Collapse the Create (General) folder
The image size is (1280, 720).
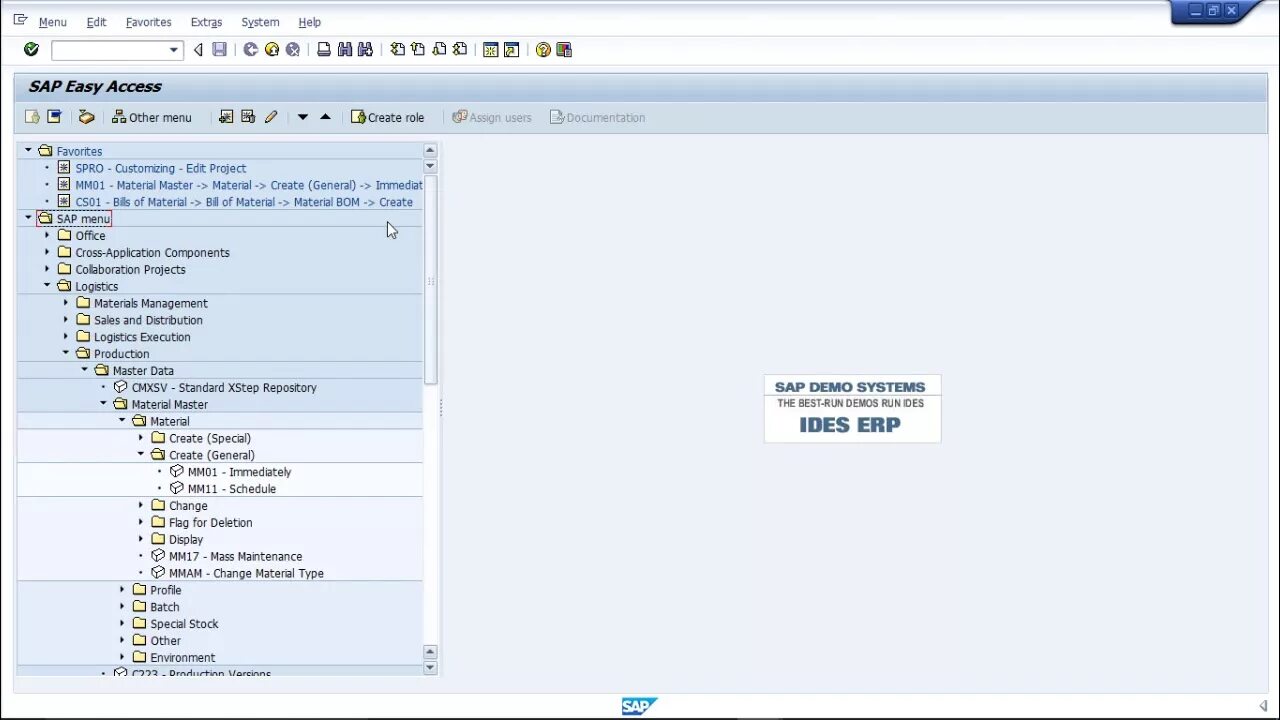point(141,454)
